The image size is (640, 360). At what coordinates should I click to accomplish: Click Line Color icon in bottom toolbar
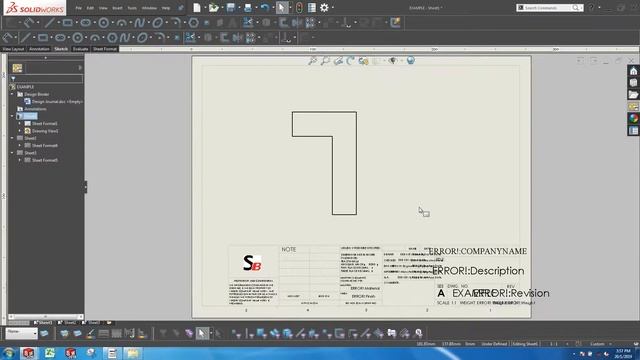tap(90, 333)
